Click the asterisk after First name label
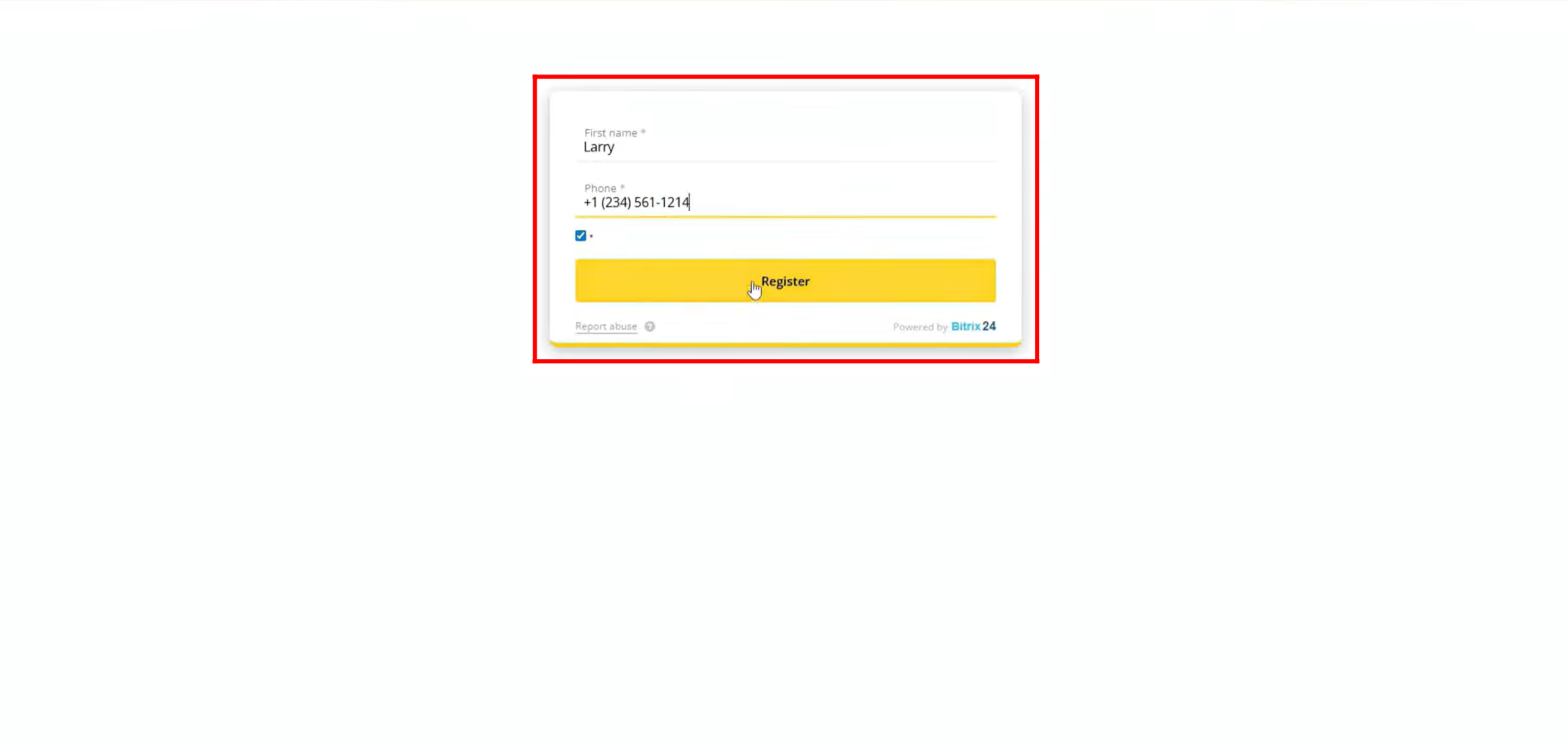 coord(643,132)
